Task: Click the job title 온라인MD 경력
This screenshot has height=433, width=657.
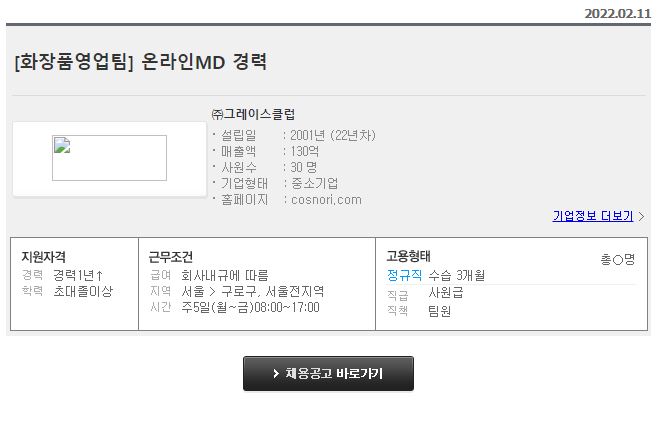Action: pyautogui.click(x=204, y=62)
